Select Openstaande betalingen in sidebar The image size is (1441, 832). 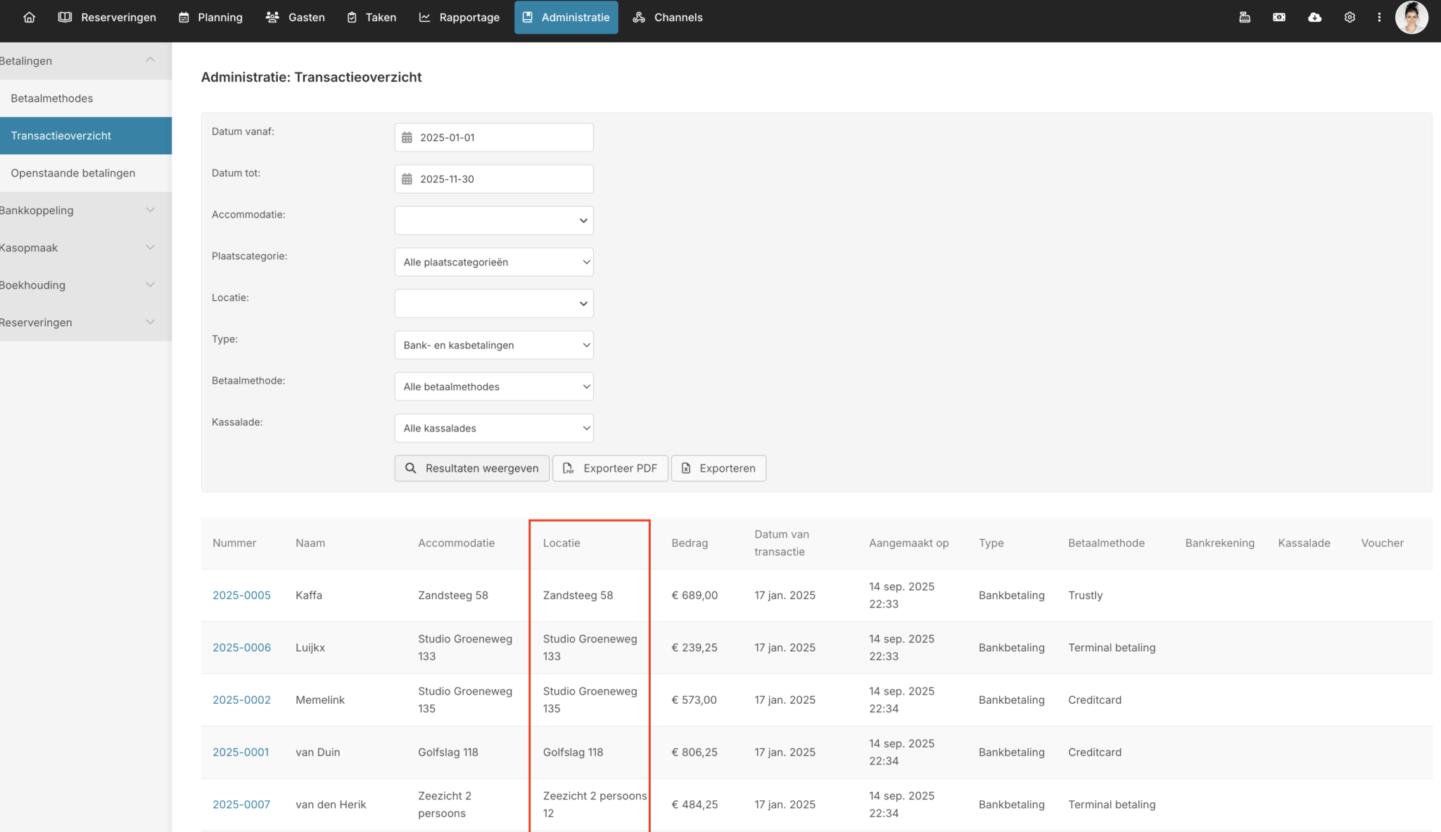[x=73, y=173]
